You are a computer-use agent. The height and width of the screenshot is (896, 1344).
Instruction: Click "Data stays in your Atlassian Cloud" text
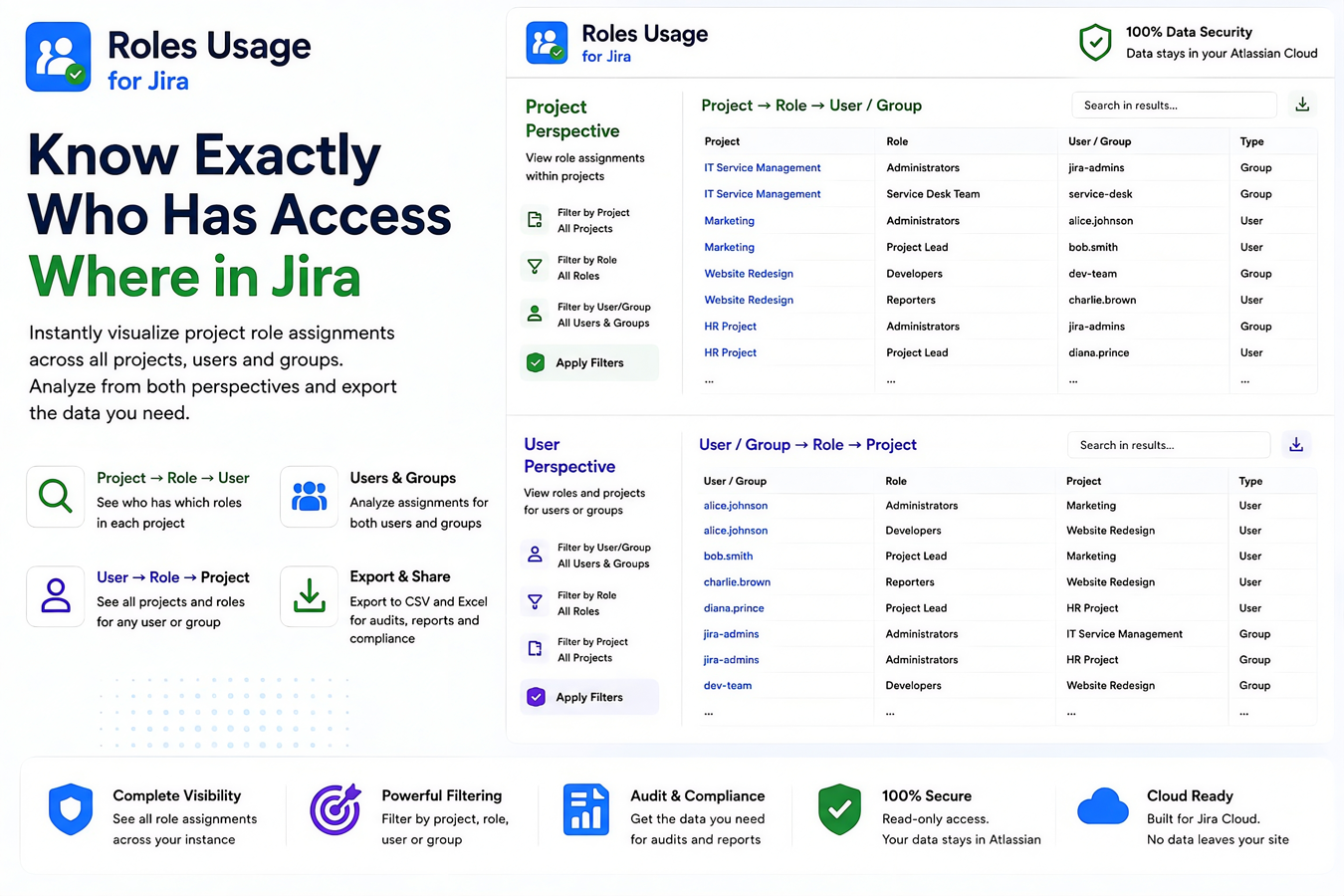1222,54
